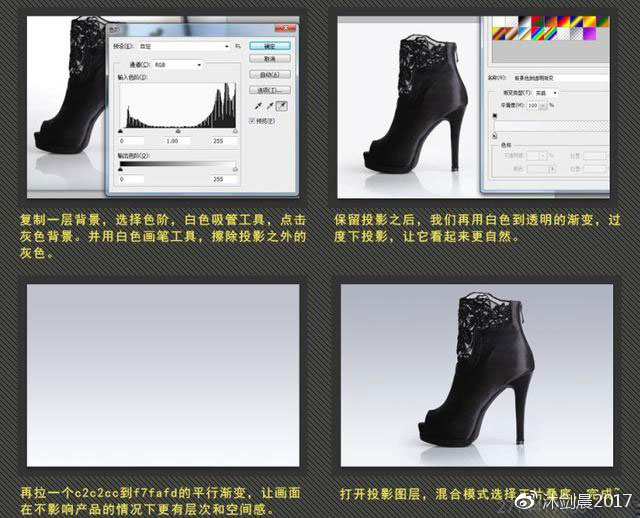Click the output levels white triangle slider
Viewport: 640px width, 518px height.
pos(235,169)
